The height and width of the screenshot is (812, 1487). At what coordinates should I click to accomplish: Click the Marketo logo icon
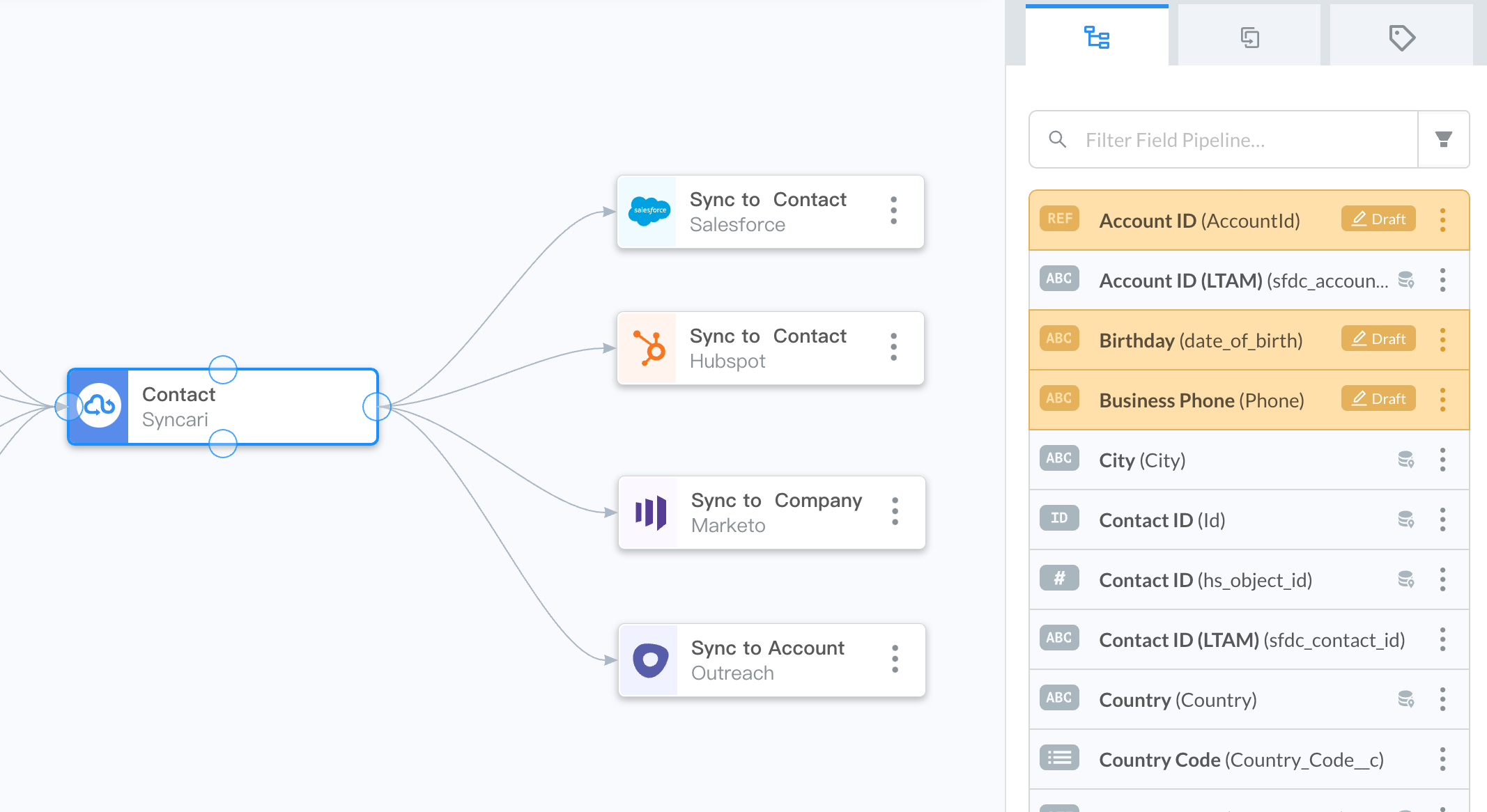pyautogui.click(x=651, y=513)
